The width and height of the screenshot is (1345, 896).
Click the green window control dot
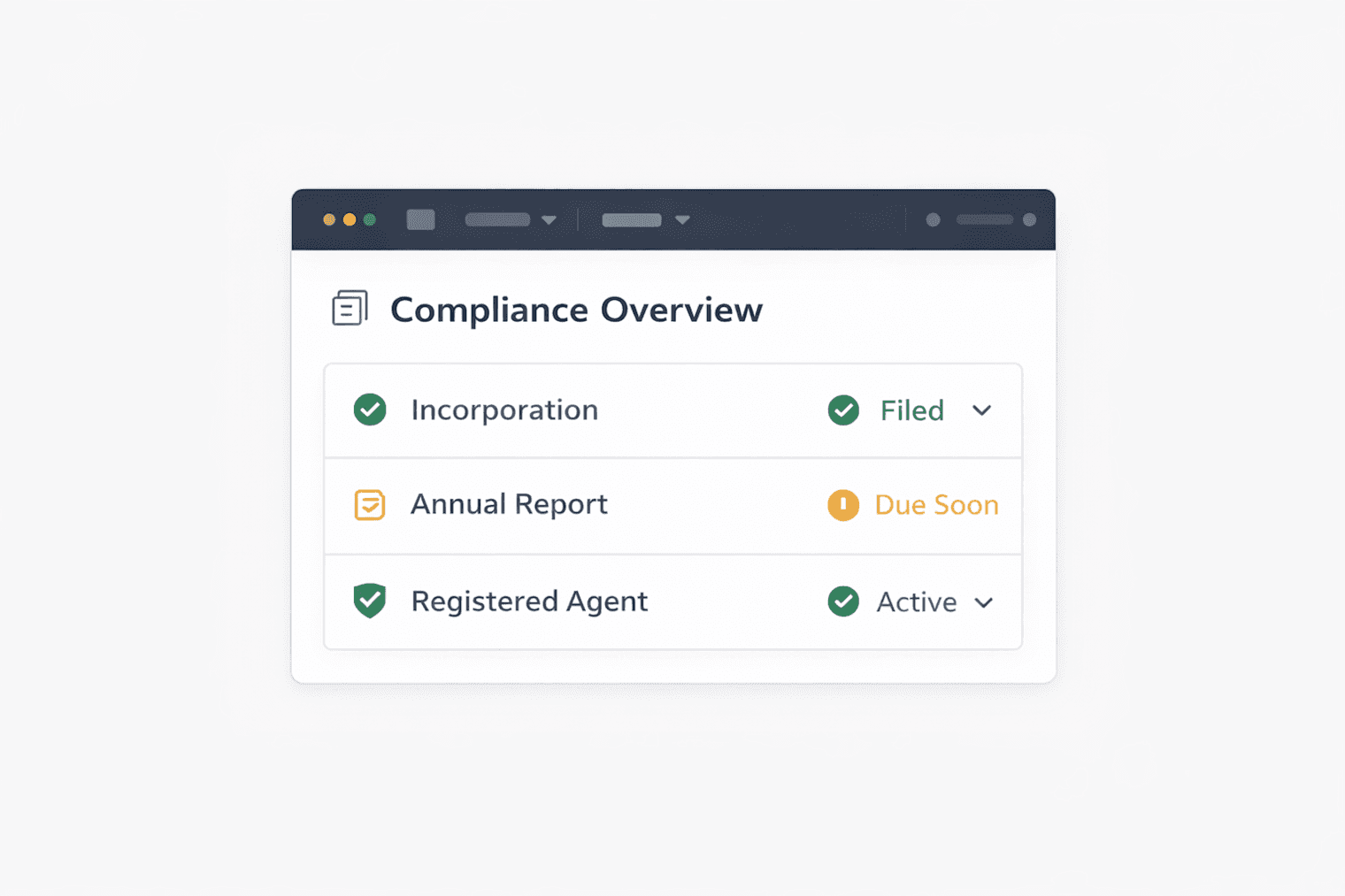pos(370,219)
